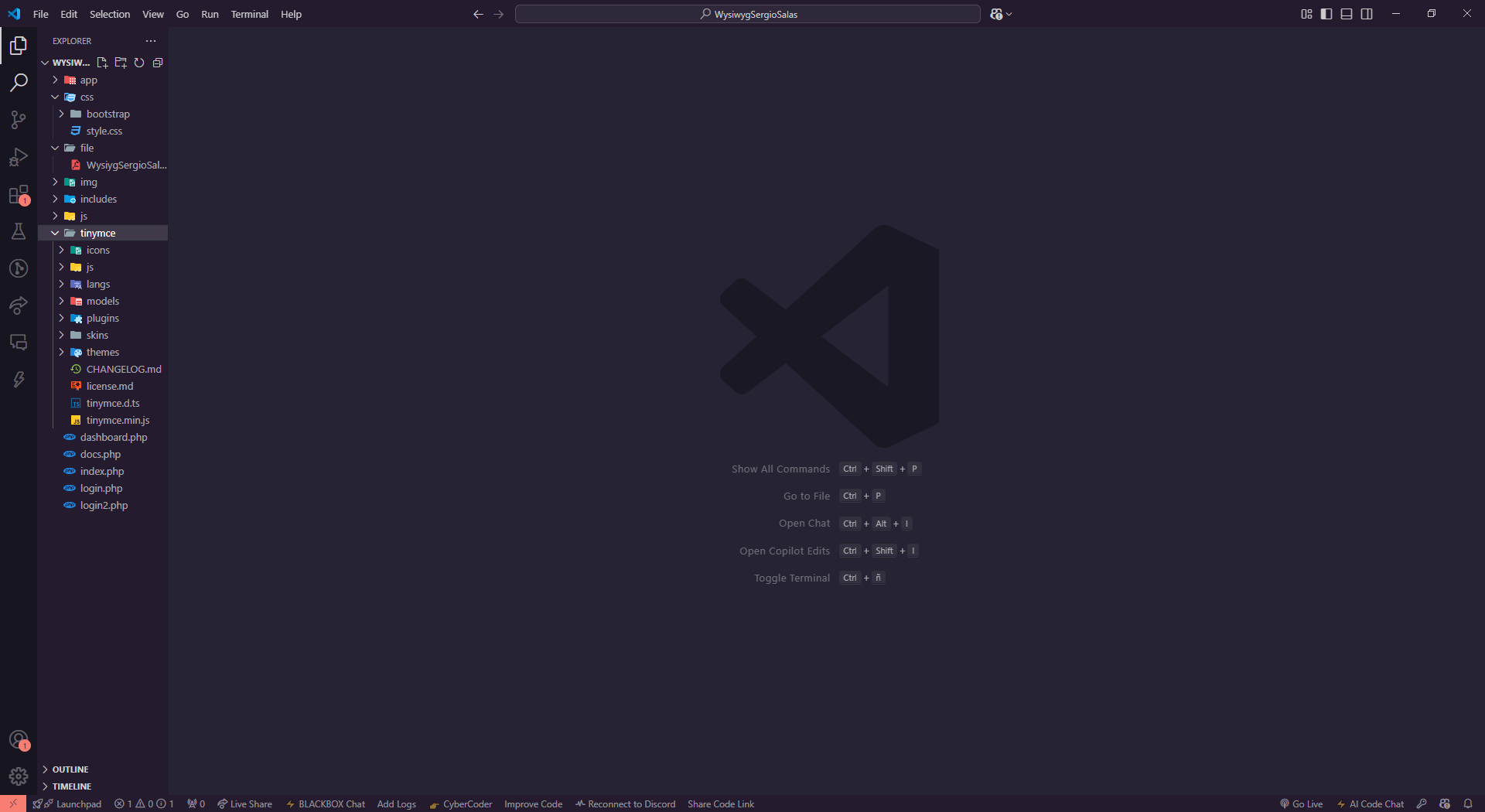
Task: Click the key icon in status bar
Action: tap(1422, 804)
